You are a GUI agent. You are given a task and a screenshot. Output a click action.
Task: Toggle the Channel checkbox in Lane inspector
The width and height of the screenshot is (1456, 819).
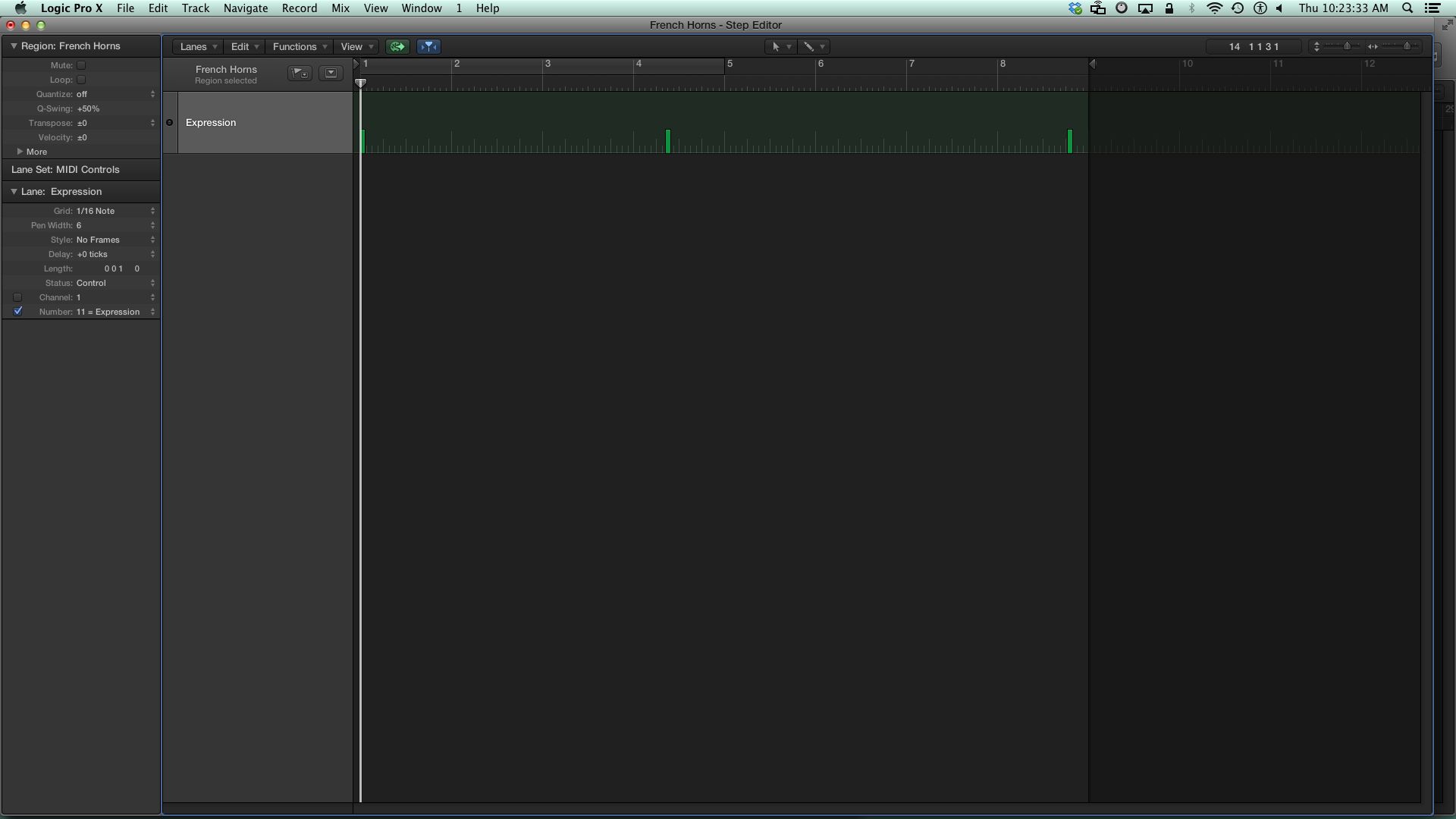[x=17, y=297]
